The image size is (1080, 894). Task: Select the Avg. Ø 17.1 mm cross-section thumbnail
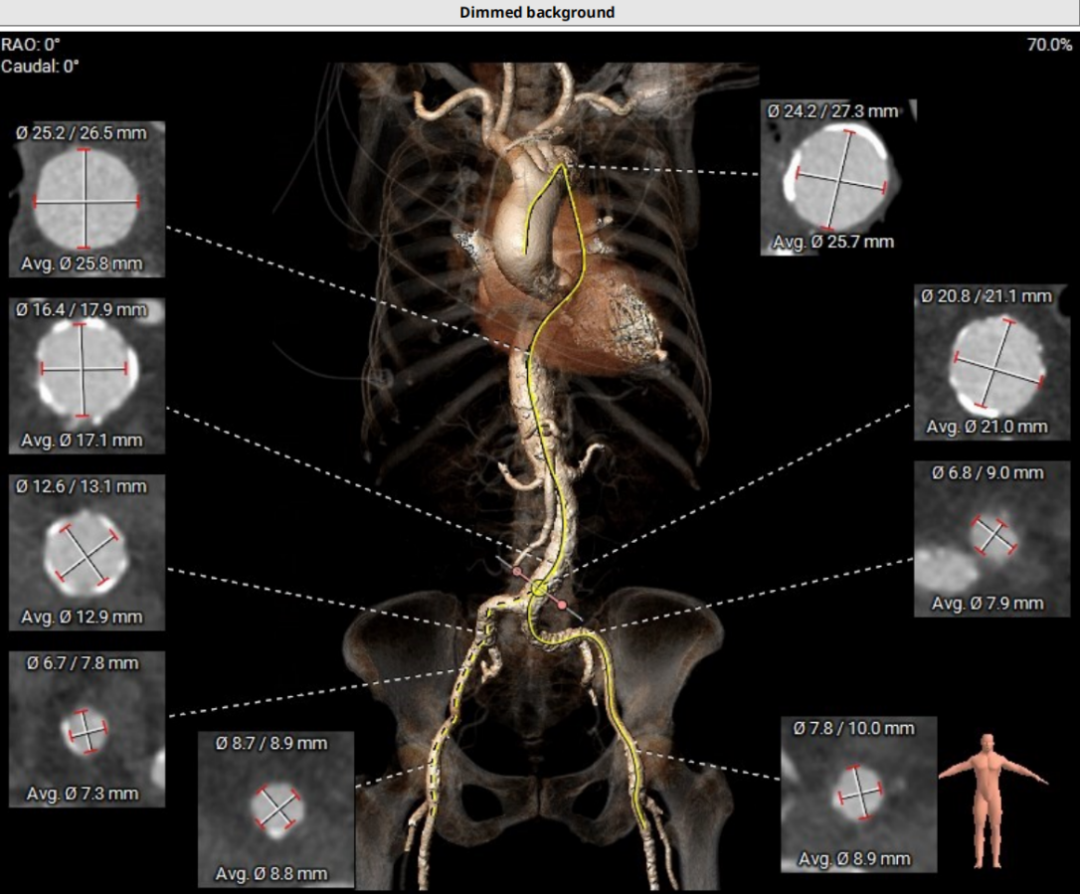(87, 376)
